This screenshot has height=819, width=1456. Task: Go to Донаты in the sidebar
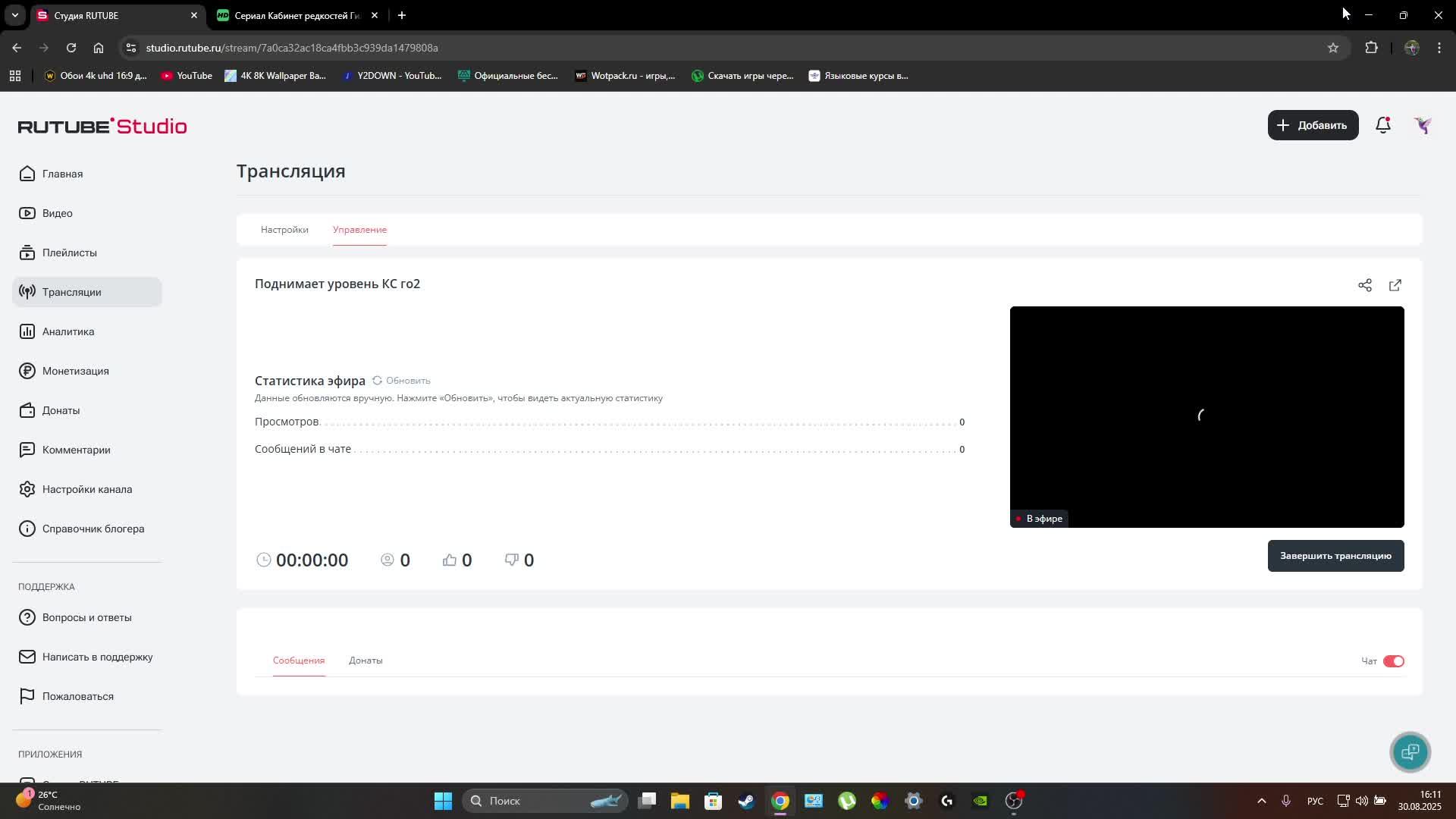61,410
